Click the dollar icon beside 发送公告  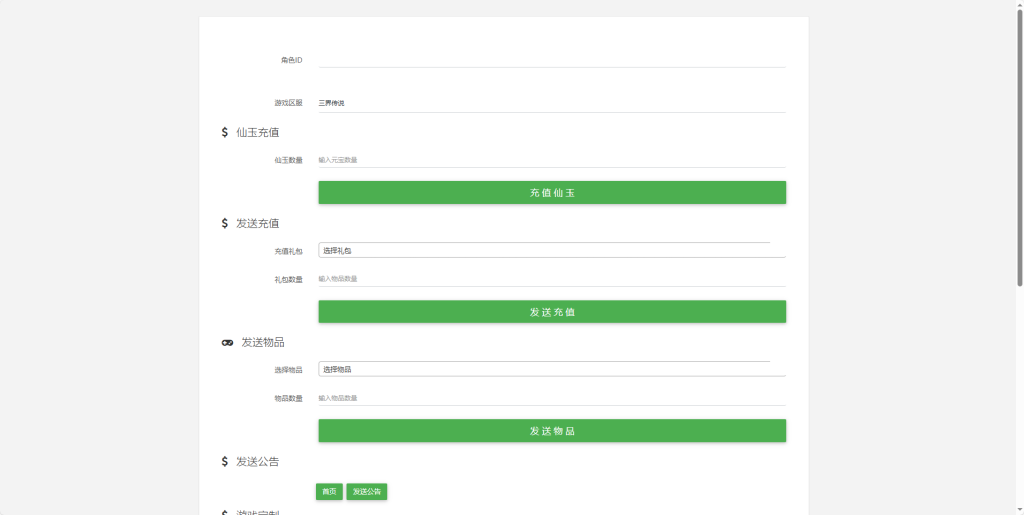click(x=225, y=461)
